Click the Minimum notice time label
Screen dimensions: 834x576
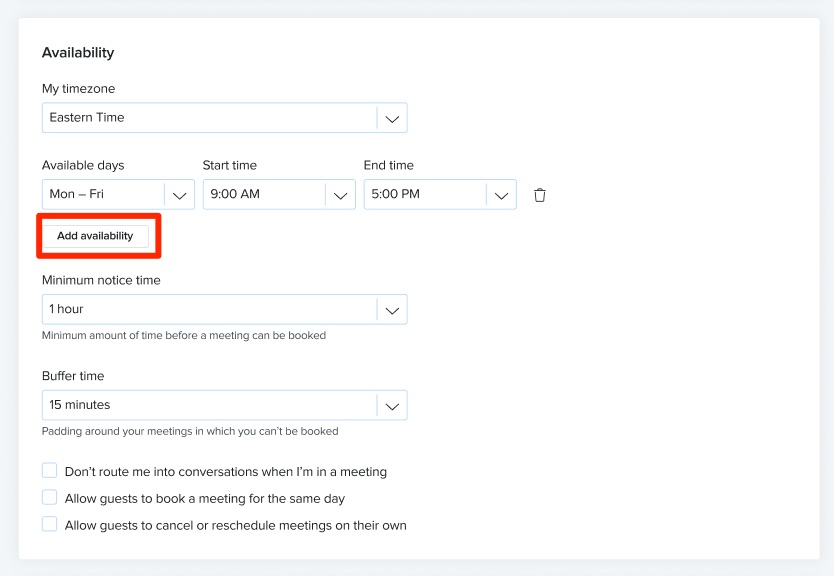click(101, 280)
